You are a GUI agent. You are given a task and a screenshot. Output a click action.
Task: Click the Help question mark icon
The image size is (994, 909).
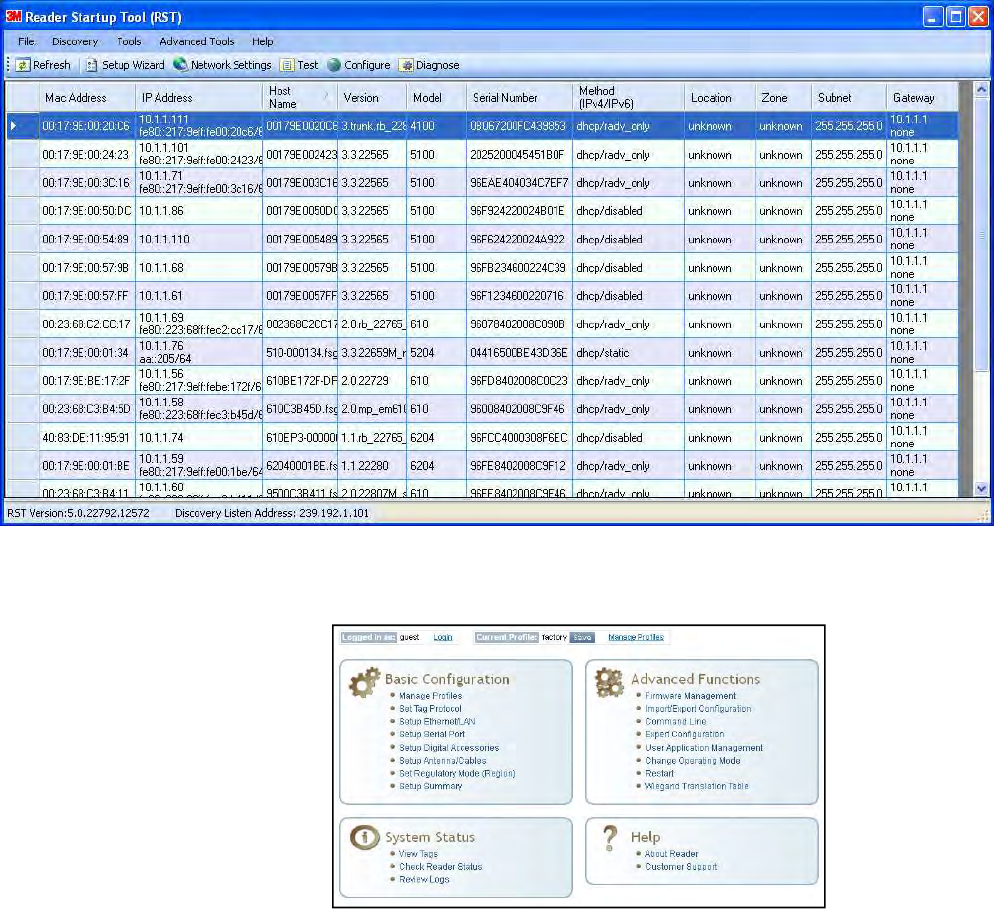(609, 838)
